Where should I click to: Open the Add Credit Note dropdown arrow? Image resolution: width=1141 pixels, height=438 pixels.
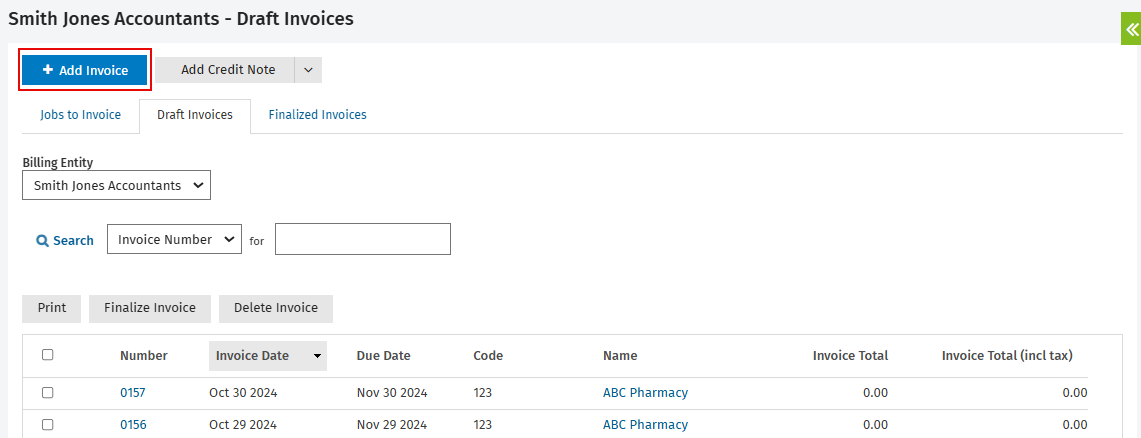308,70
